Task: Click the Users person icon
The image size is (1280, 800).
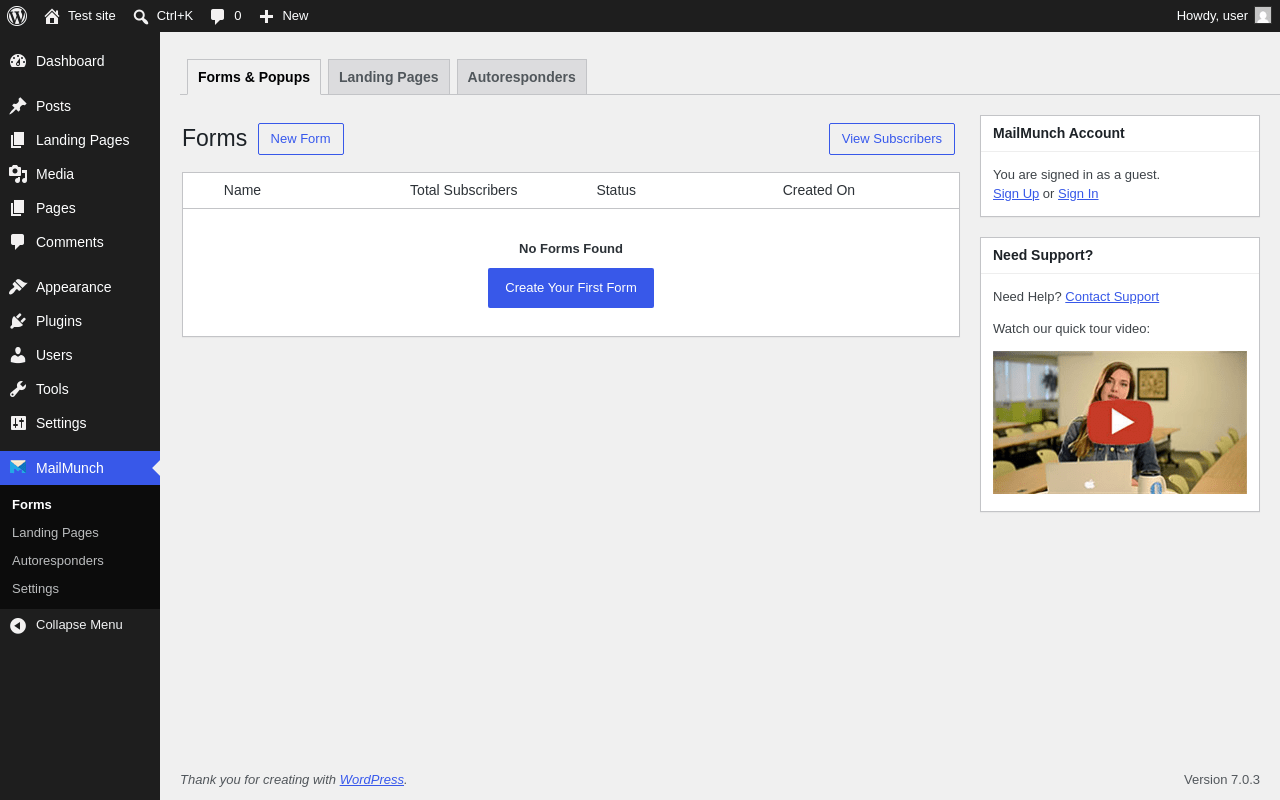Action: click(18, 355)
